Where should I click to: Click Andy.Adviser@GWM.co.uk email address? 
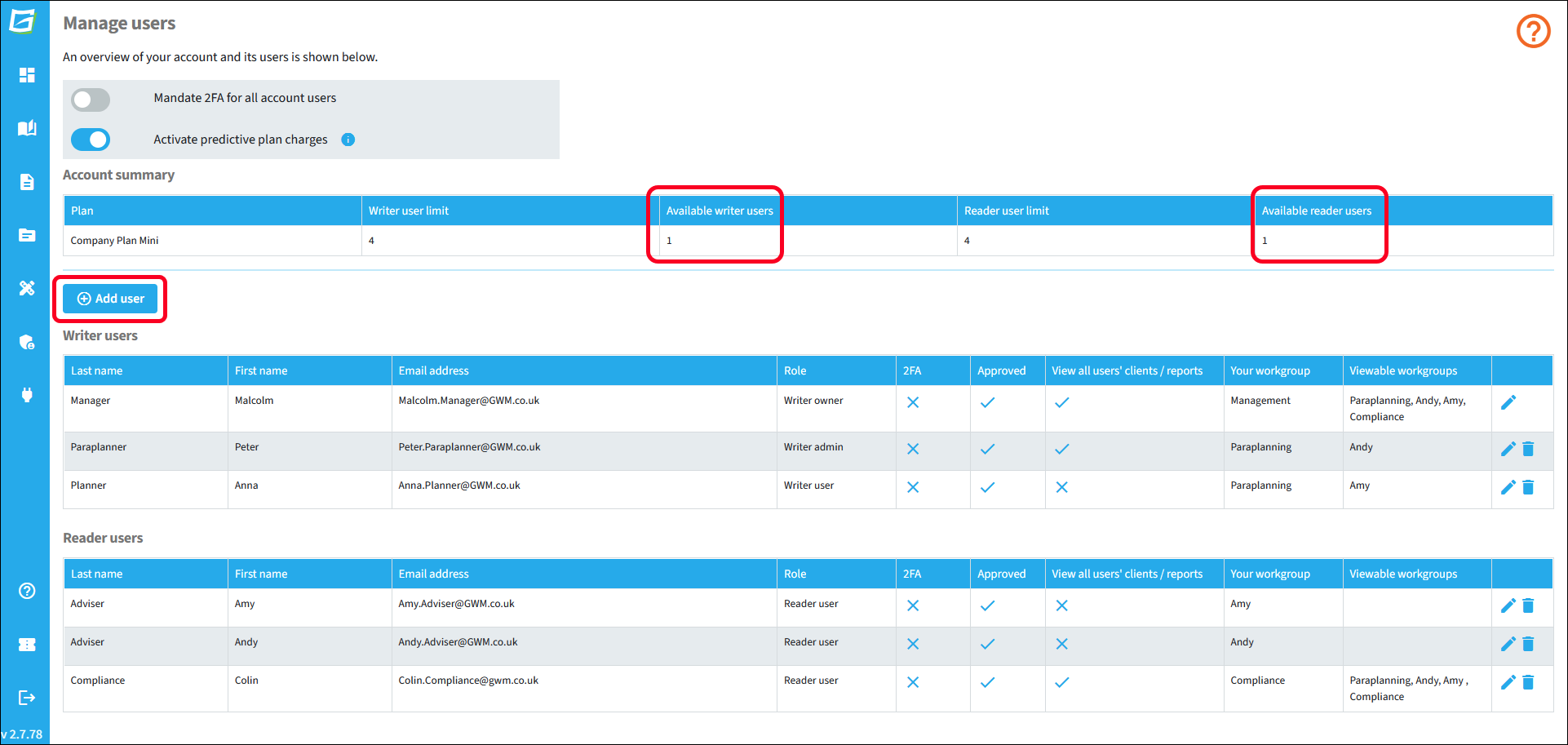(458, 642)
